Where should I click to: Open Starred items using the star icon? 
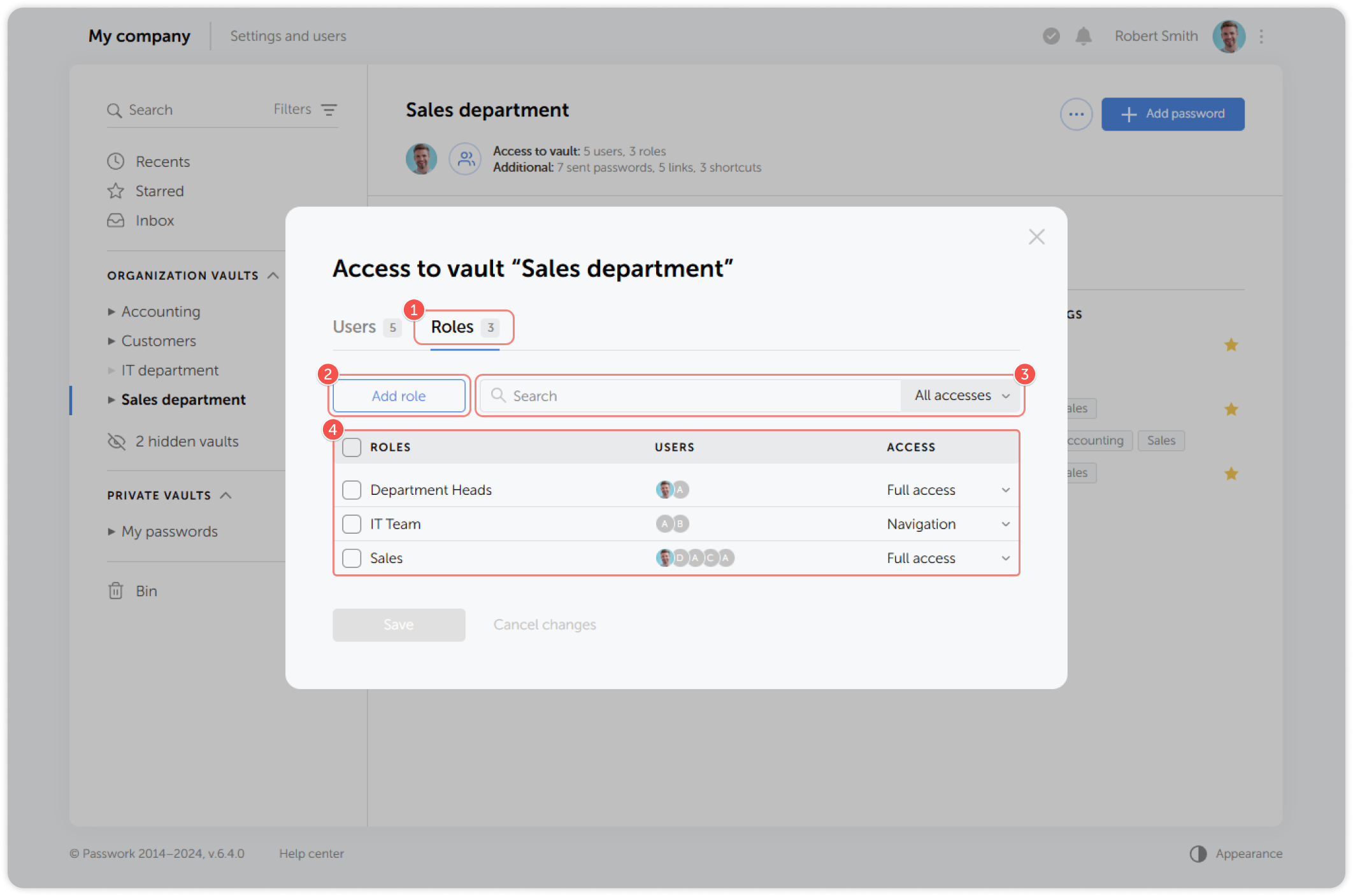click(x=116, y=190)
